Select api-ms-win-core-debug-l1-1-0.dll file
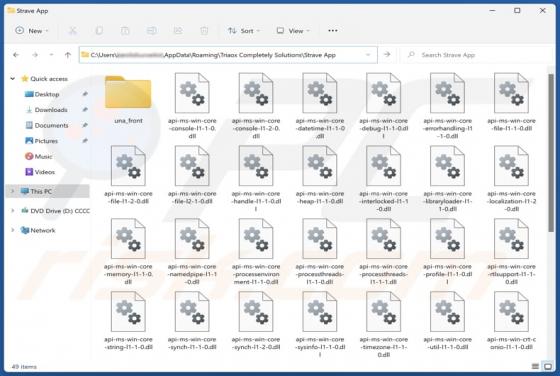 (x=384, y=106)
